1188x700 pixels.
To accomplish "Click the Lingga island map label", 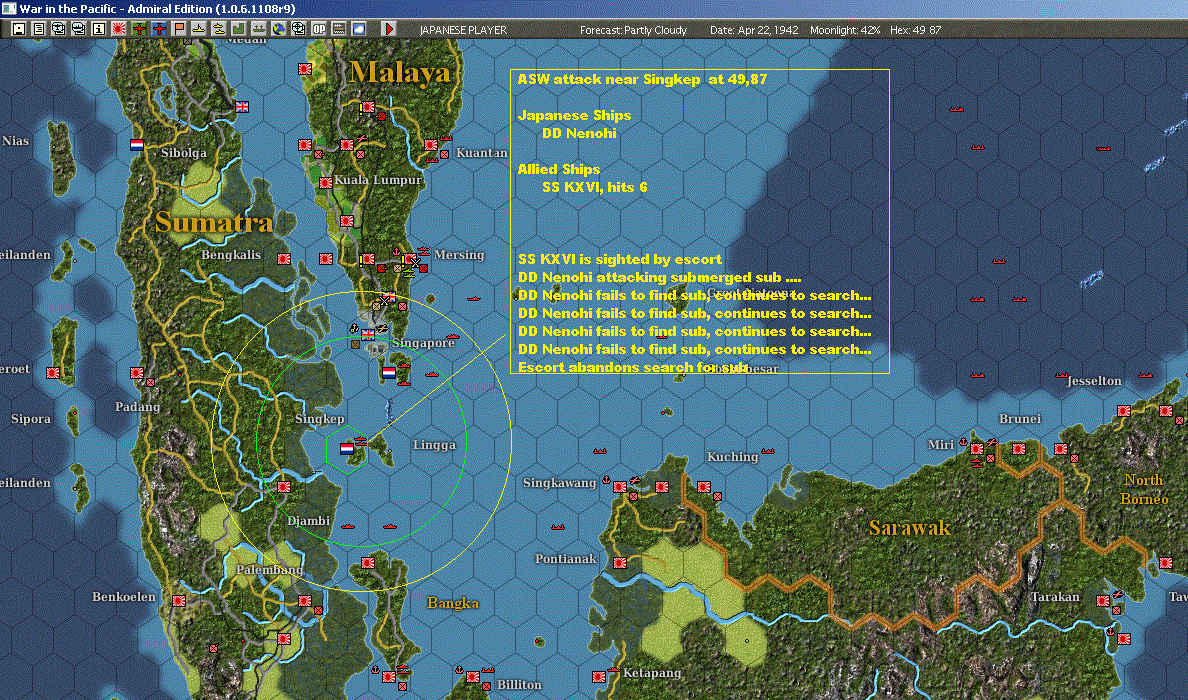I will [x=434, y=445].
